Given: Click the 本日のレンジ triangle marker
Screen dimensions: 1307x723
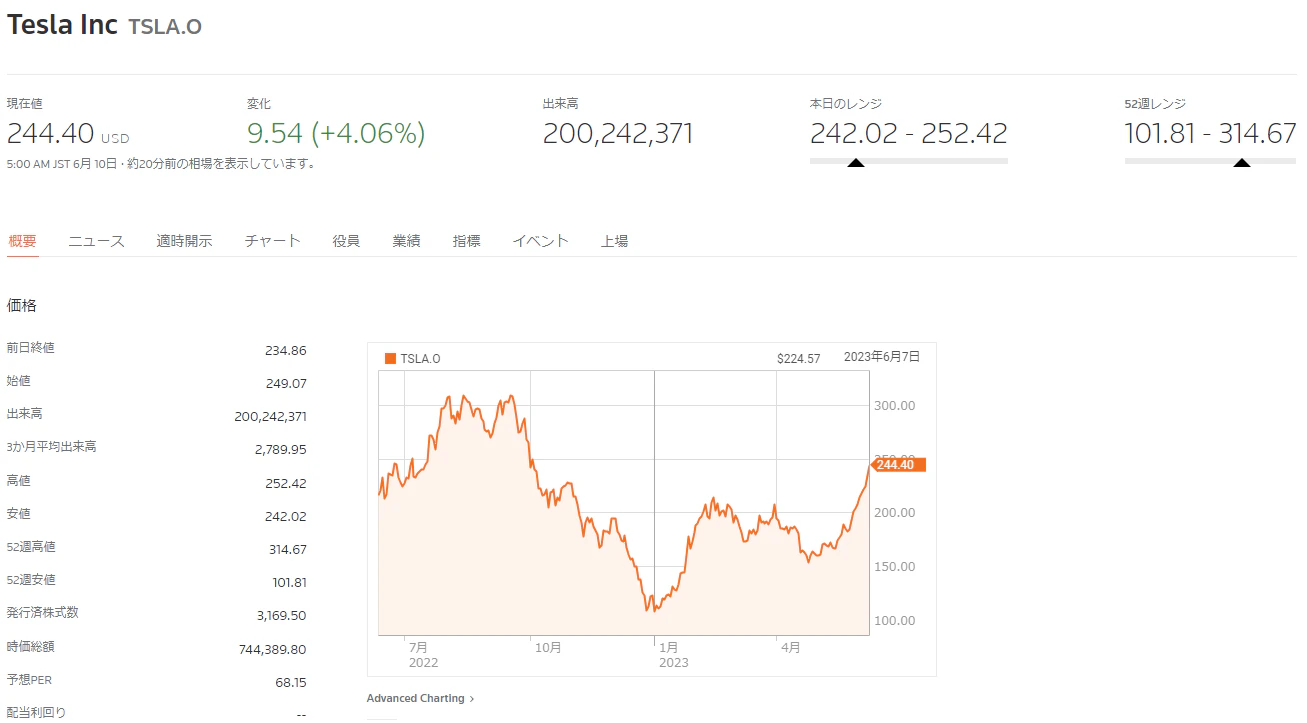Looking at the screenshot, I should tap(855, 162).
